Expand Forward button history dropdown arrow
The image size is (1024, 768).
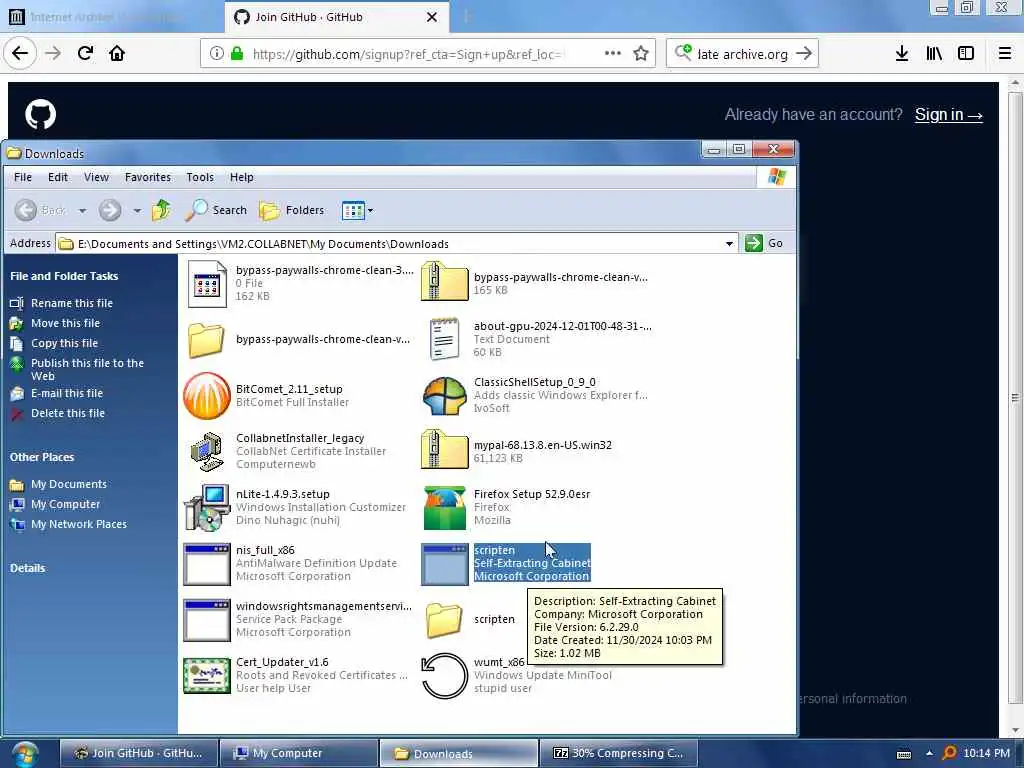136,210
